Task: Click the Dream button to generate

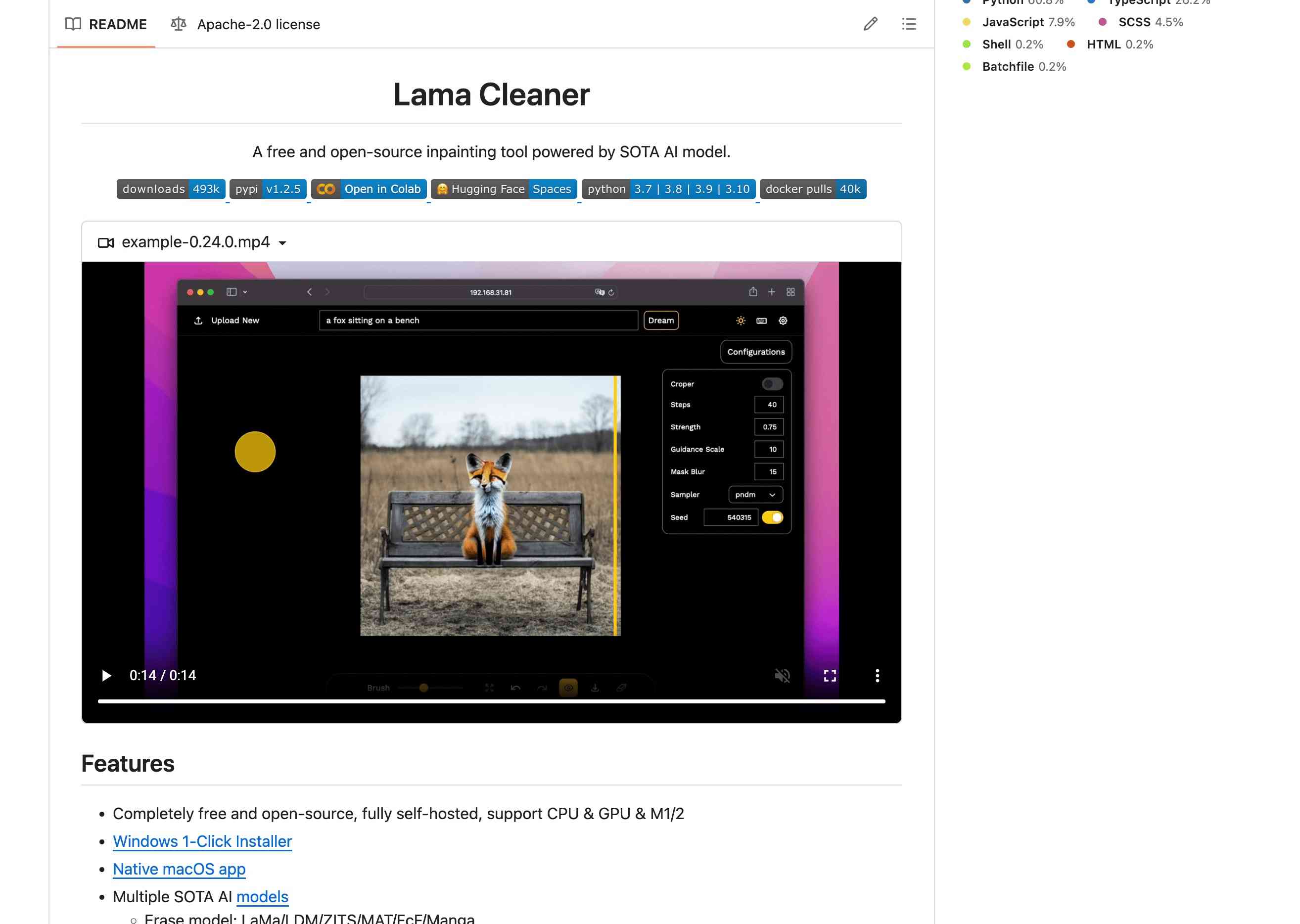Action: click(x=661, y=320)
